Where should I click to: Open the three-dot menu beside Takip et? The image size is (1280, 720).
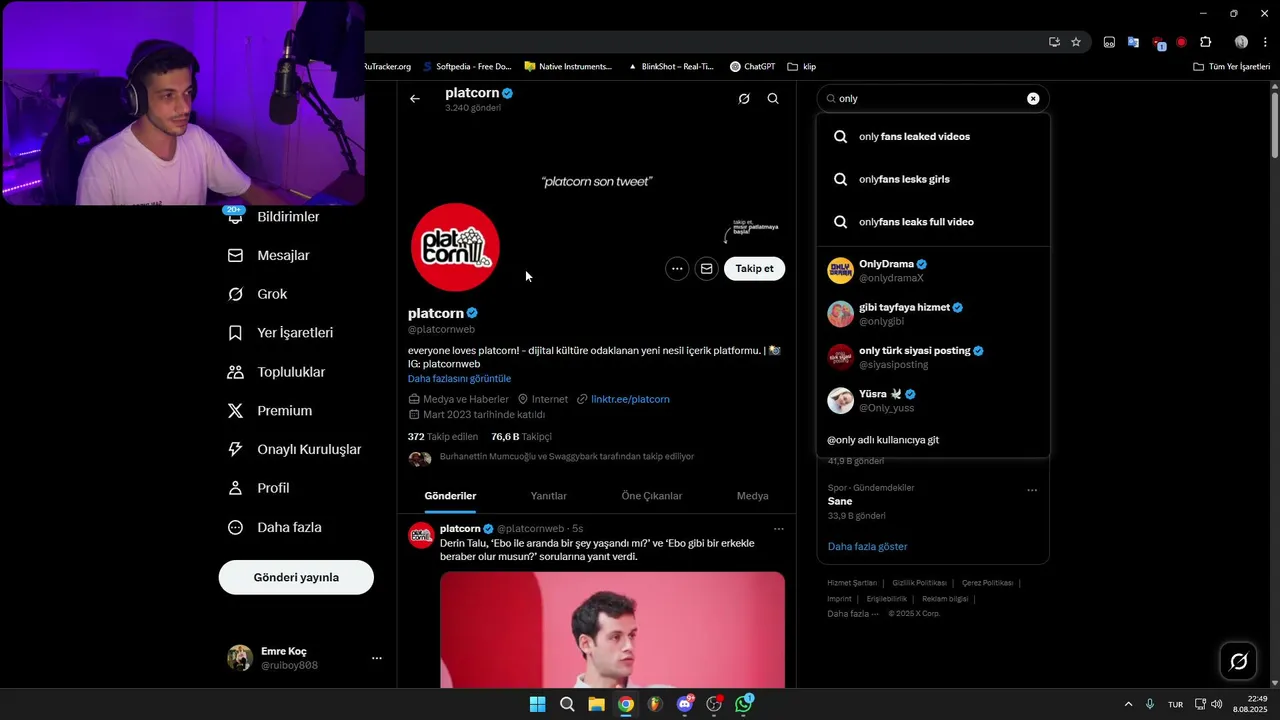point(677,268)
